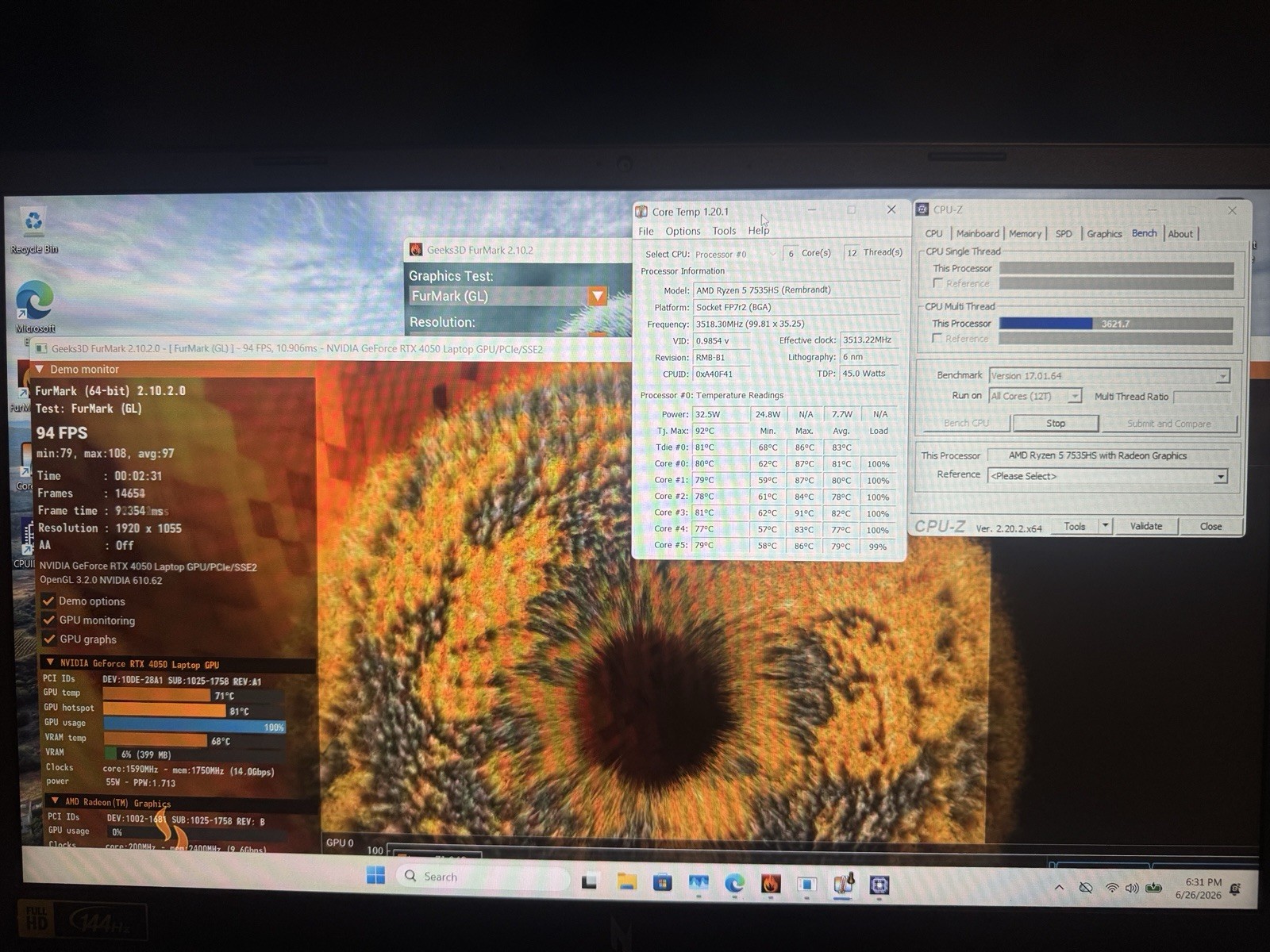
Task: Switch to FurMark flame icon on taskbar
Action: (x=771, y=884)
